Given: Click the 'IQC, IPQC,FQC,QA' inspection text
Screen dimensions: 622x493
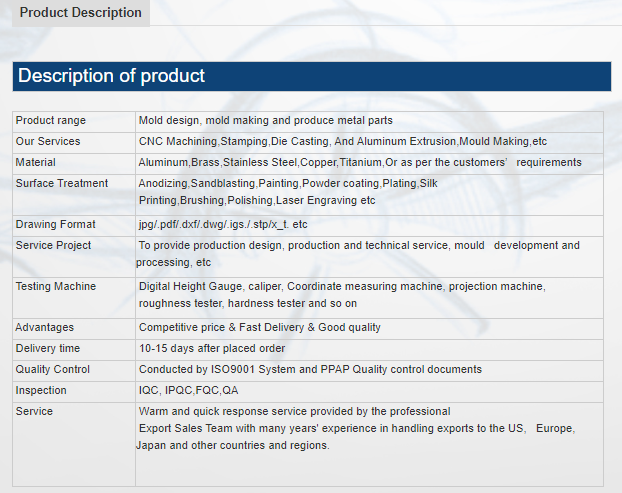Looking at the screenshot, I should 189,391.
